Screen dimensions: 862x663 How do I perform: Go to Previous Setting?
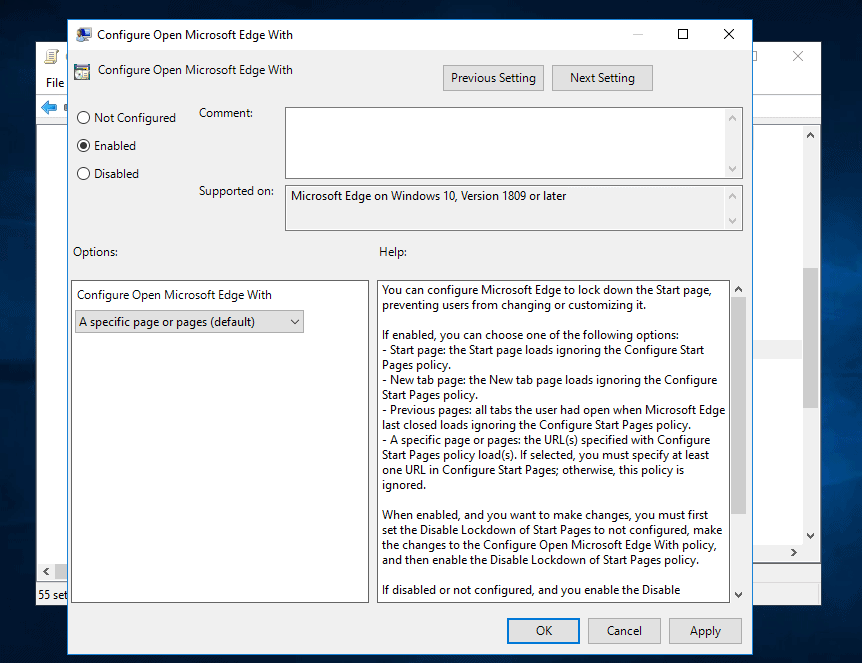[493, 78]
